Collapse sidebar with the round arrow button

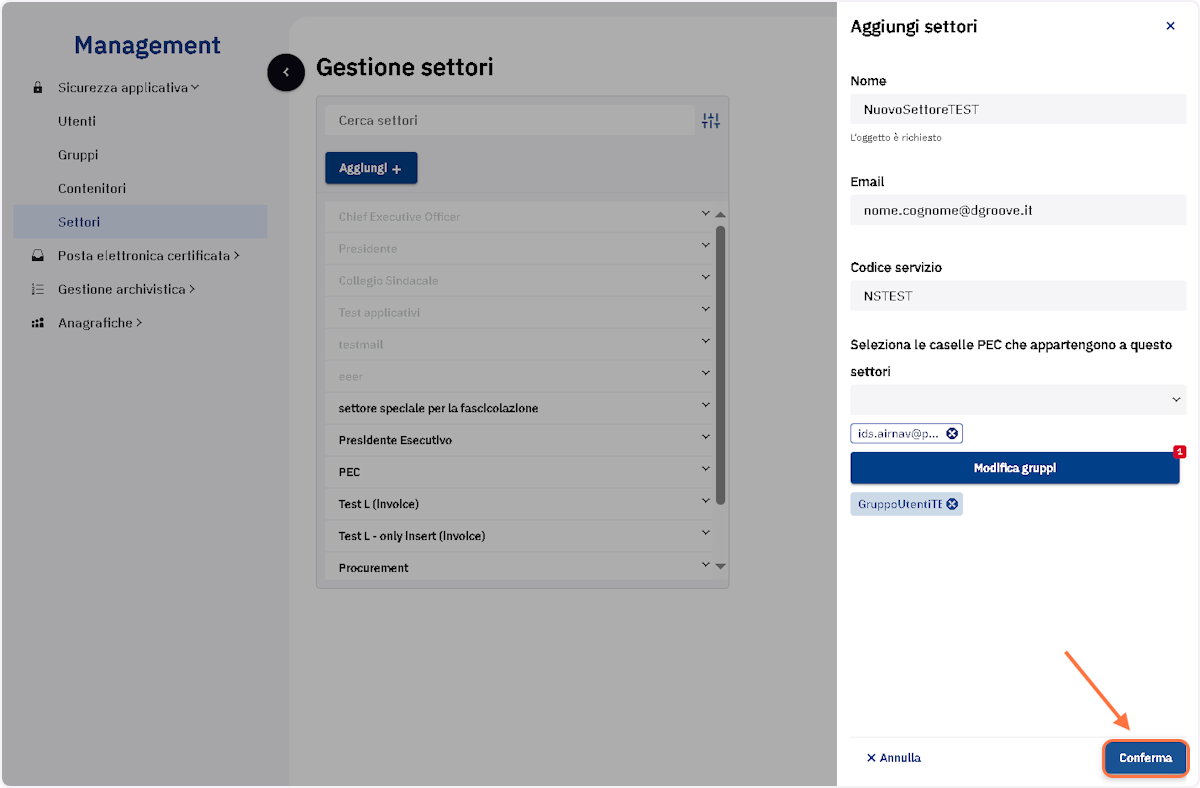[286, 72]
